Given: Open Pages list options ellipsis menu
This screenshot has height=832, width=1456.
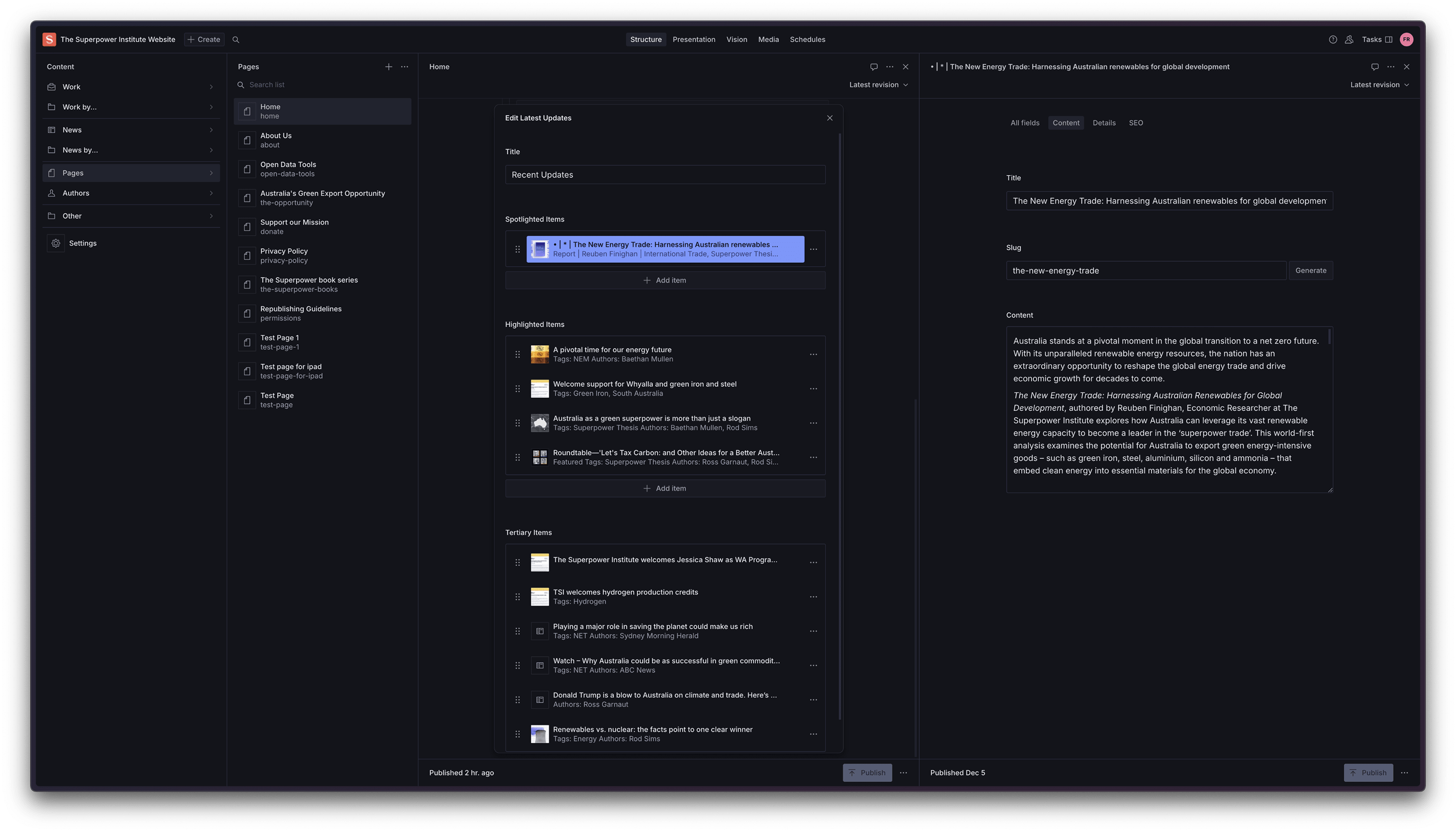Looking at the screenshot, I should [405, 67].
